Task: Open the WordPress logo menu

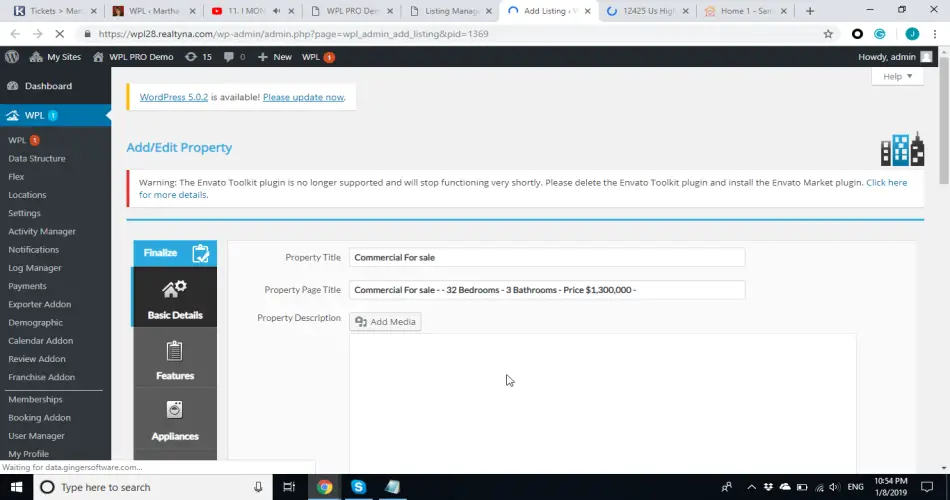Action: coord(12,57)
